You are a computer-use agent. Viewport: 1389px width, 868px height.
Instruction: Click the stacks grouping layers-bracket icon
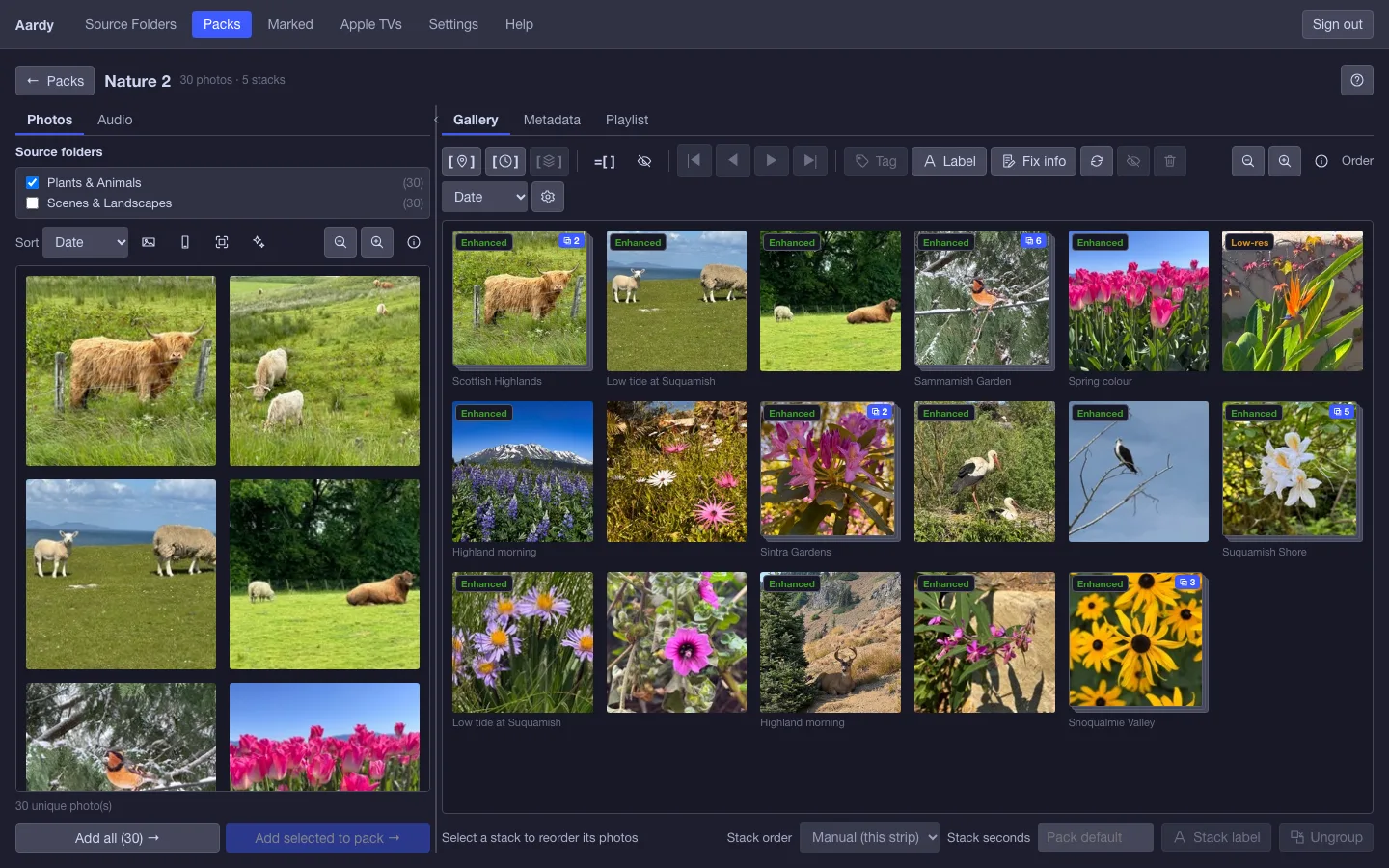(549, 161)
